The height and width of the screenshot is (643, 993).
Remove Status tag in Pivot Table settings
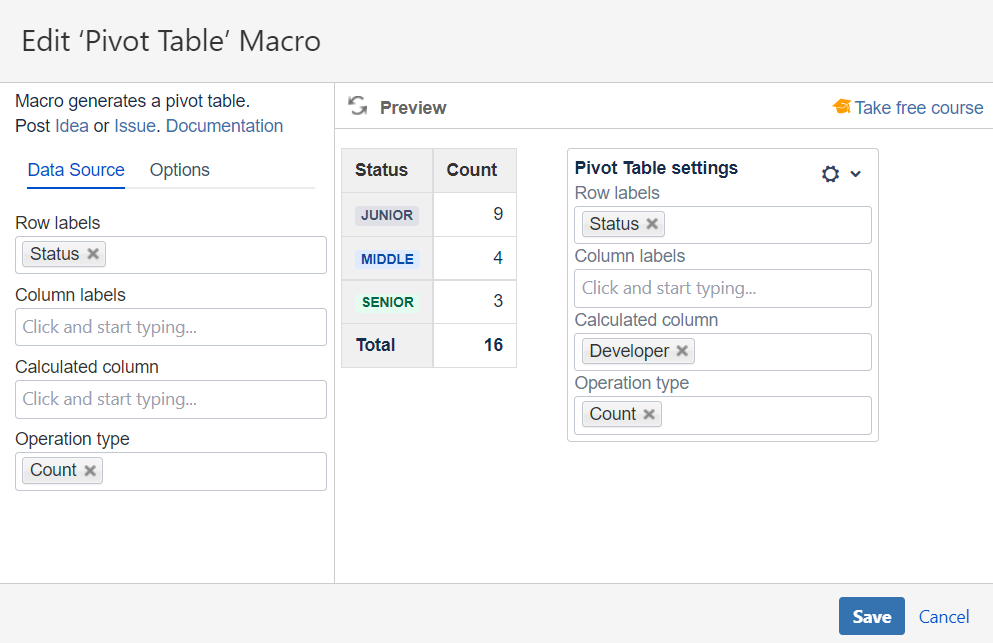coord(652,224)
